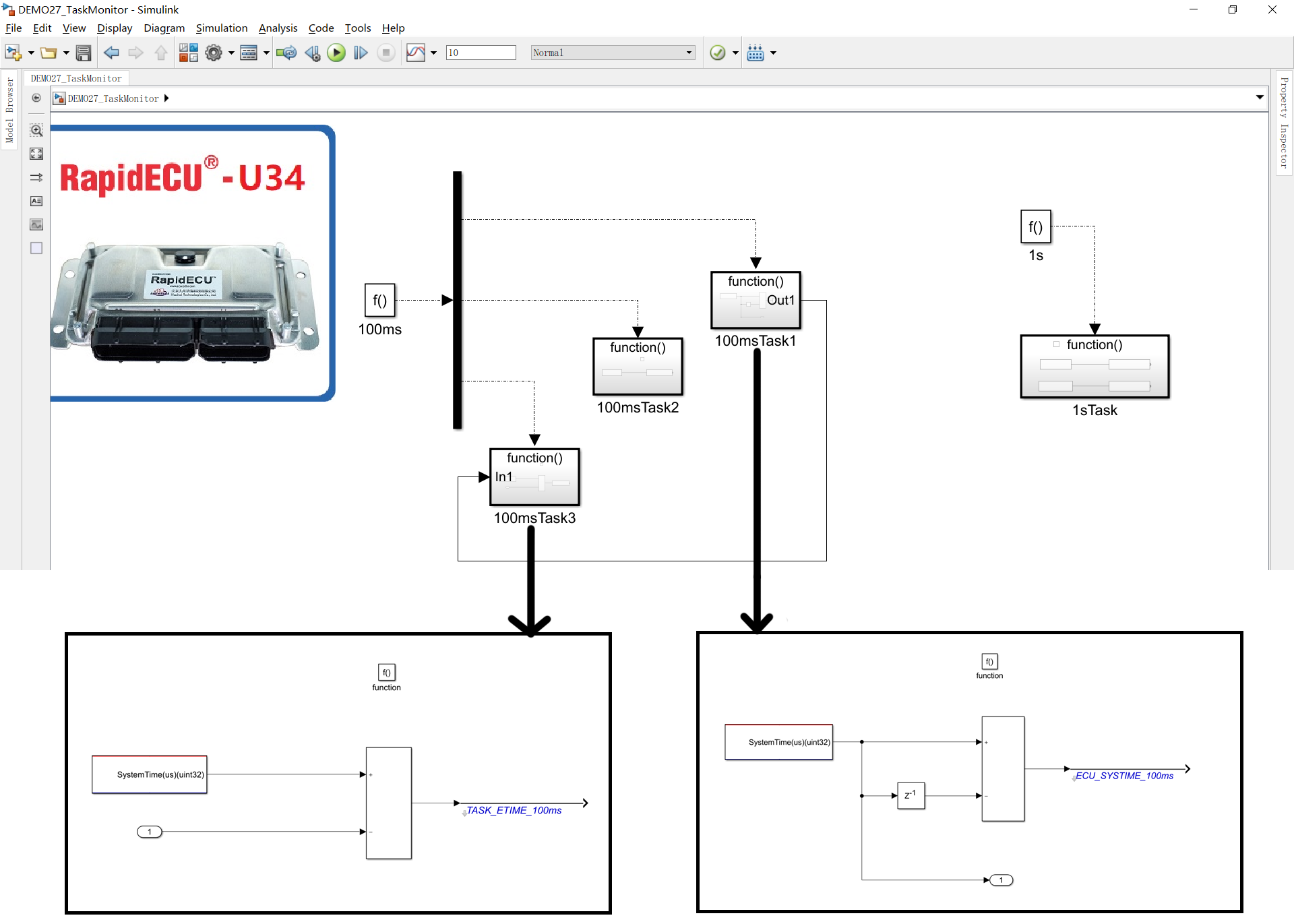Open the Model Explorer icon
1294x924 pixels.
(249, 53)
